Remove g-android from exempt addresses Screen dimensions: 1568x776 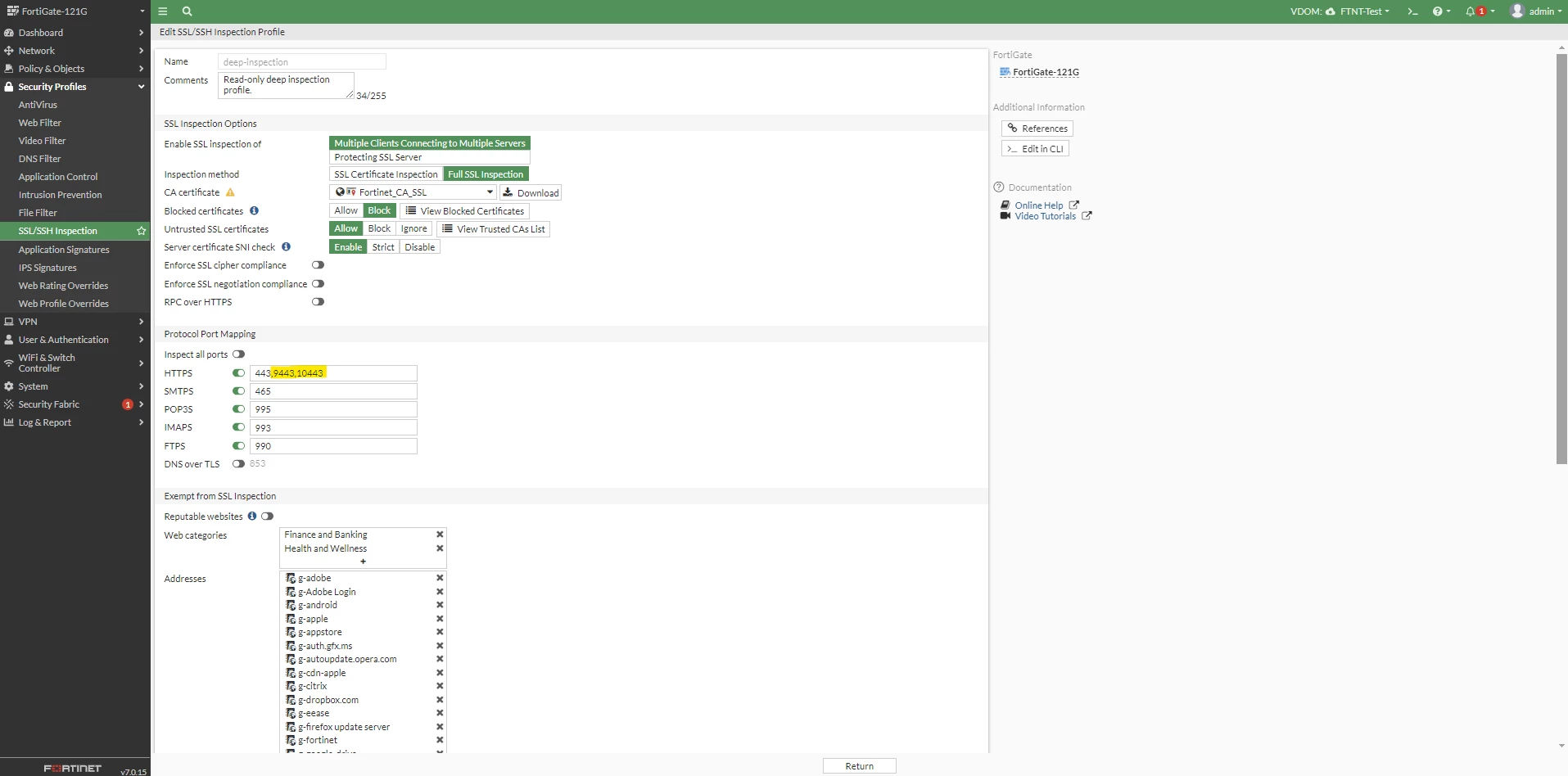click(x=440, y=605)
